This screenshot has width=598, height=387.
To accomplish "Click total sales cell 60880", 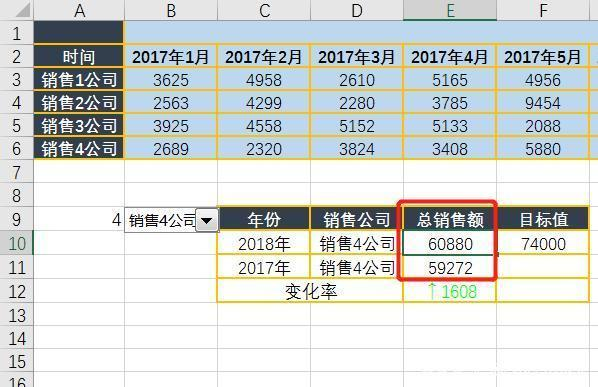I will point(450,243).
